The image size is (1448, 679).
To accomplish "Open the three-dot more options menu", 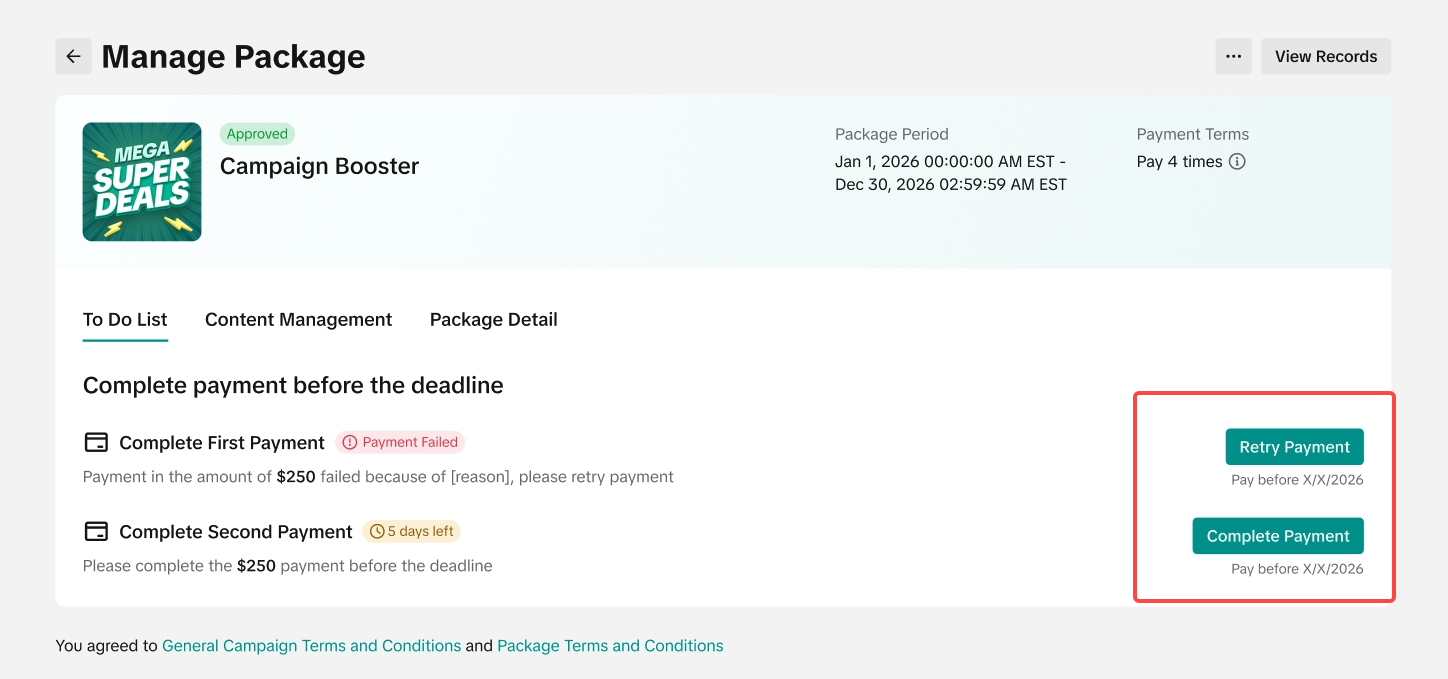I will click(1233, 57).
